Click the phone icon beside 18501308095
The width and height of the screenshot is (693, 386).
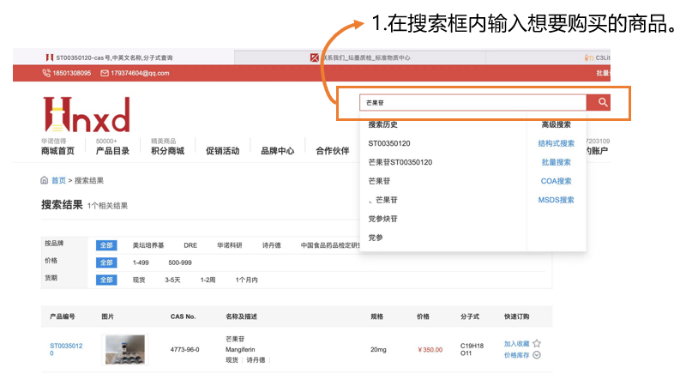tap(46, 73)
